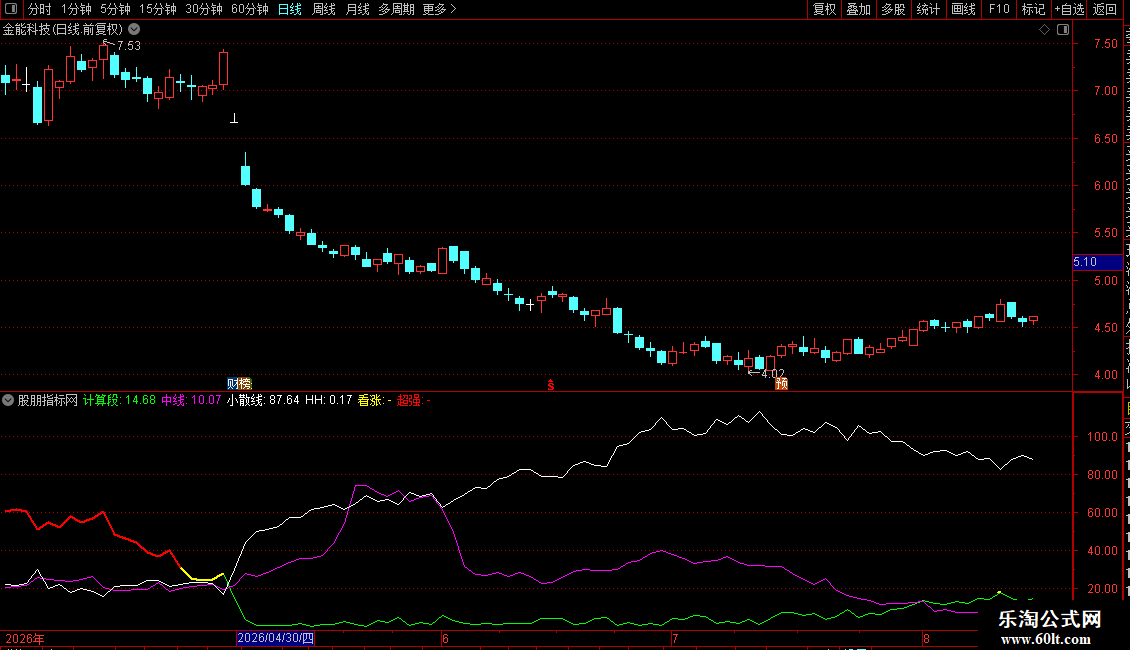
Task: Open dropdown beside 股朋指标网 indicator name
Action: (x=8, y=400)
